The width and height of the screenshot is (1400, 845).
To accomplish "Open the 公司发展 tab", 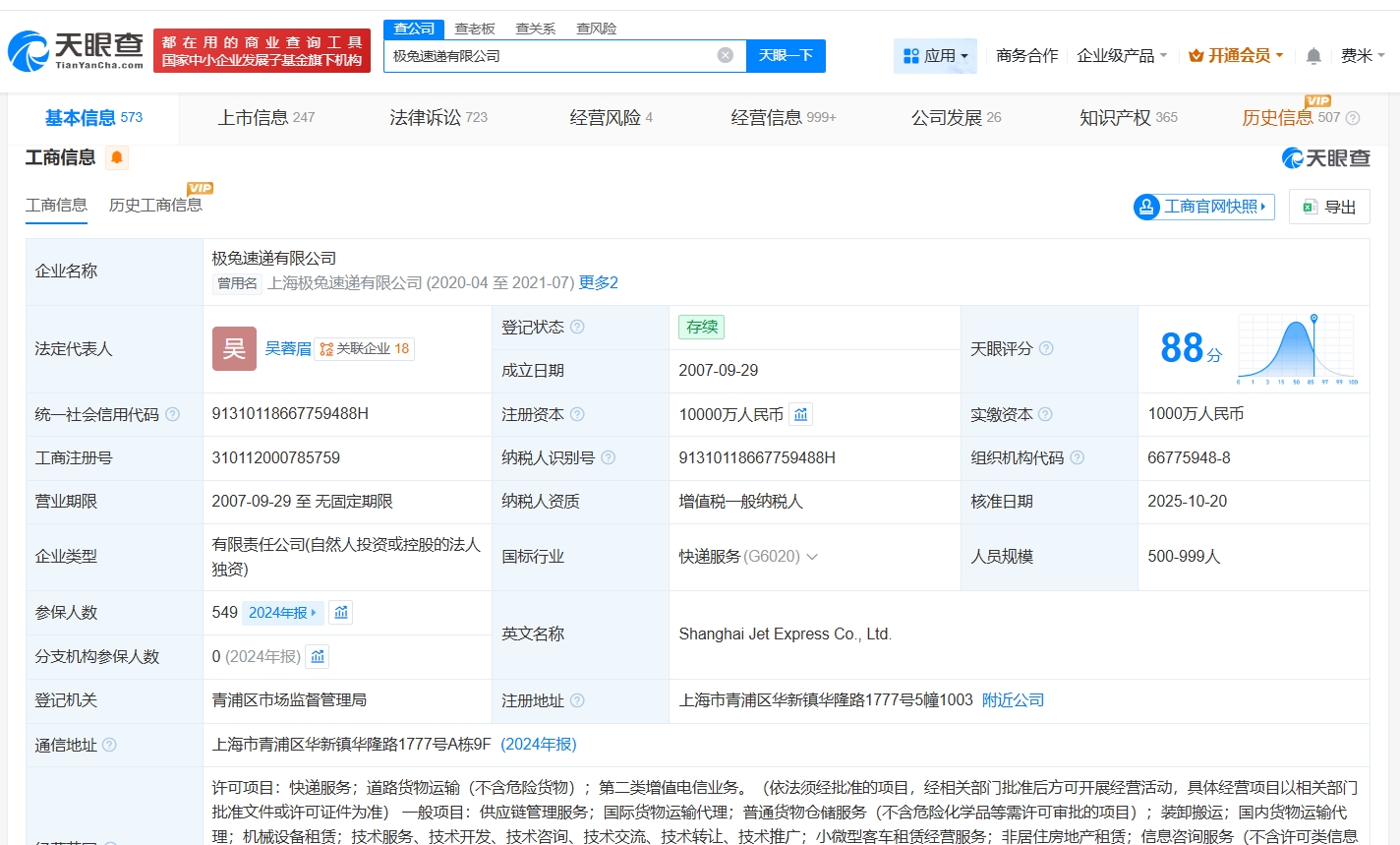I will point(957,118).
